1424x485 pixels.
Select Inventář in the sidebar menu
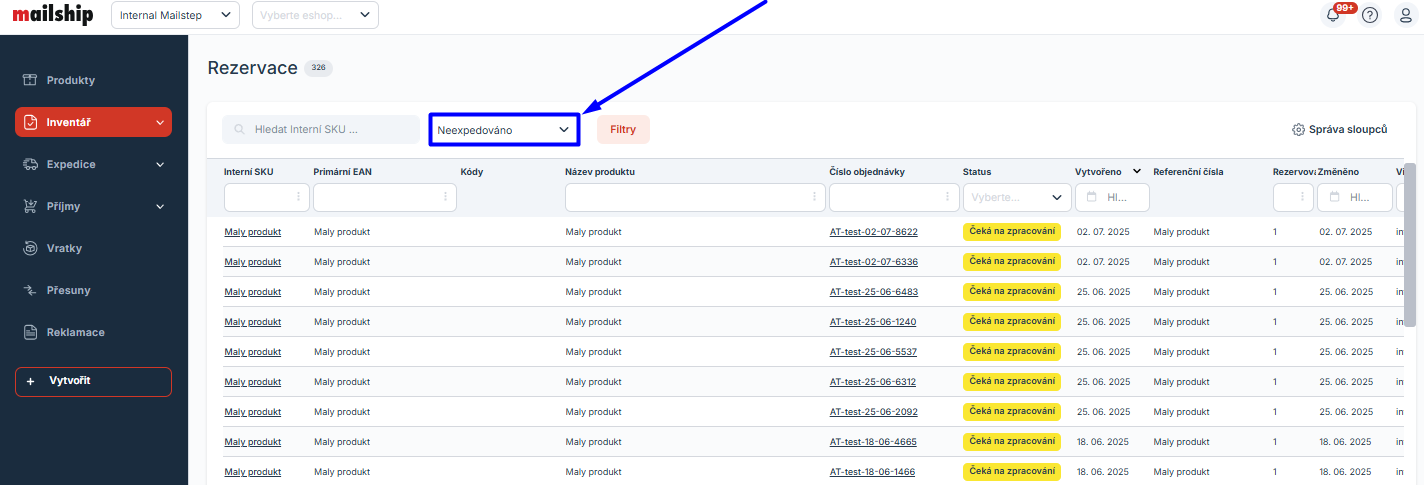93,122
